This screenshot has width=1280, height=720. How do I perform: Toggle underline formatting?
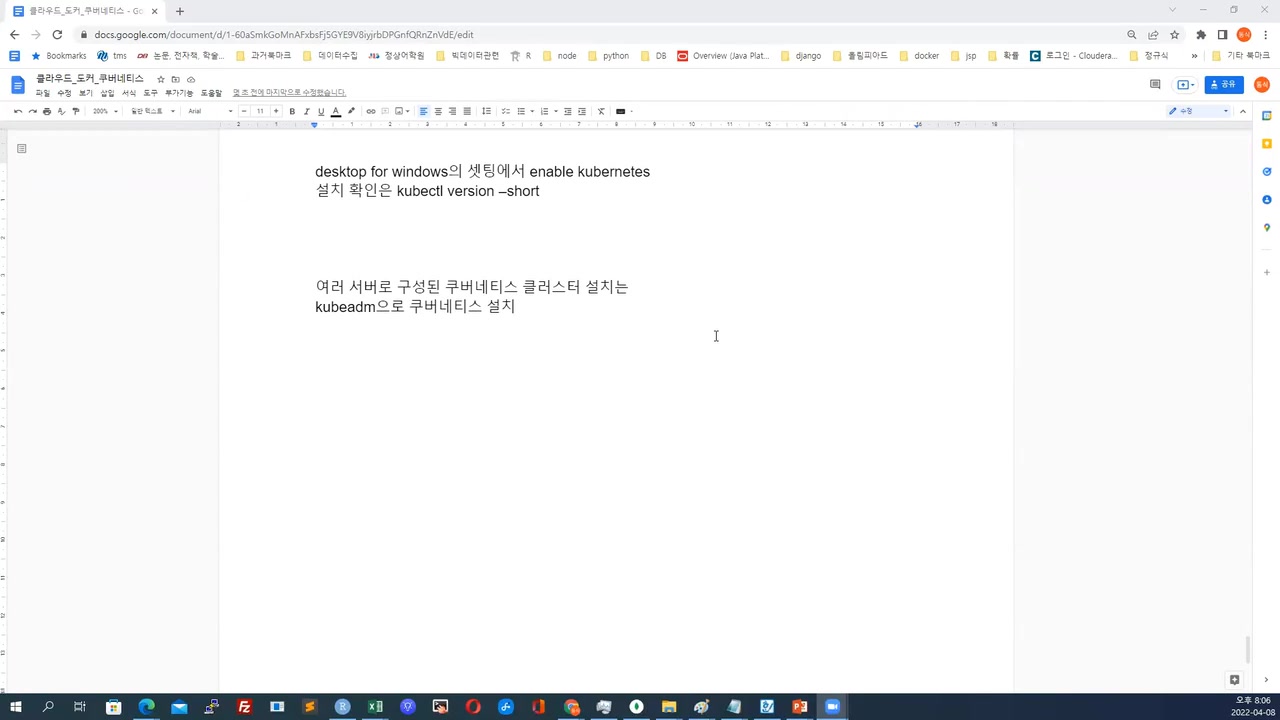click(320, 111)
